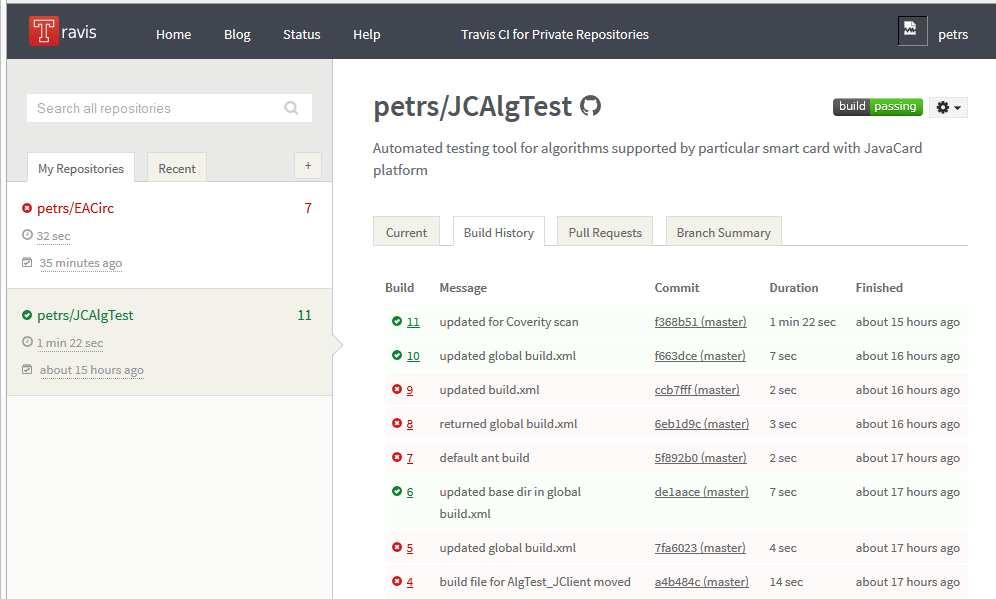Open the Blog menu item

(x=237, y=34)
